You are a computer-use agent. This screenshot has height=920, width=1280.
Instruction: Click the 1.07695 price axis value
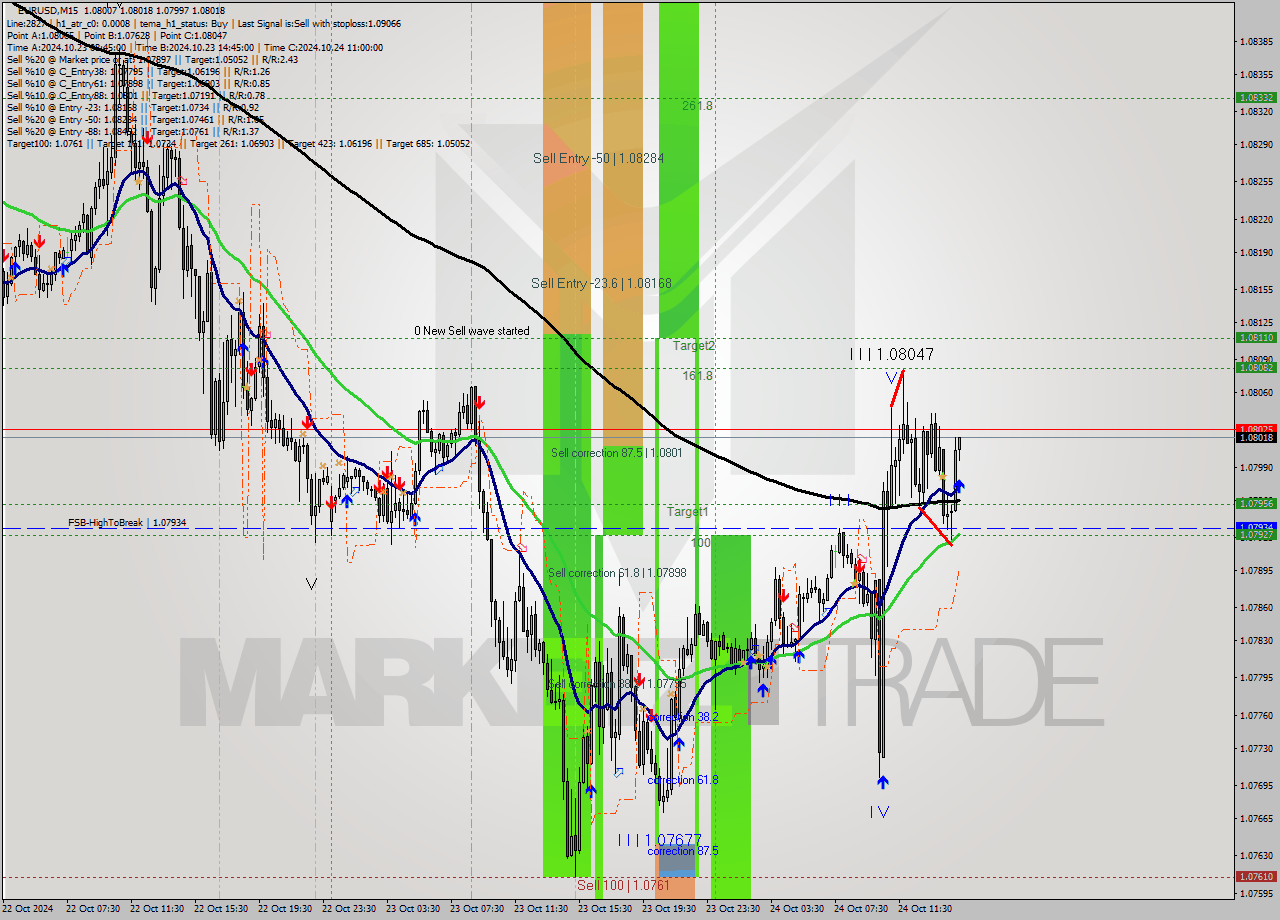tap(1256, 786)
